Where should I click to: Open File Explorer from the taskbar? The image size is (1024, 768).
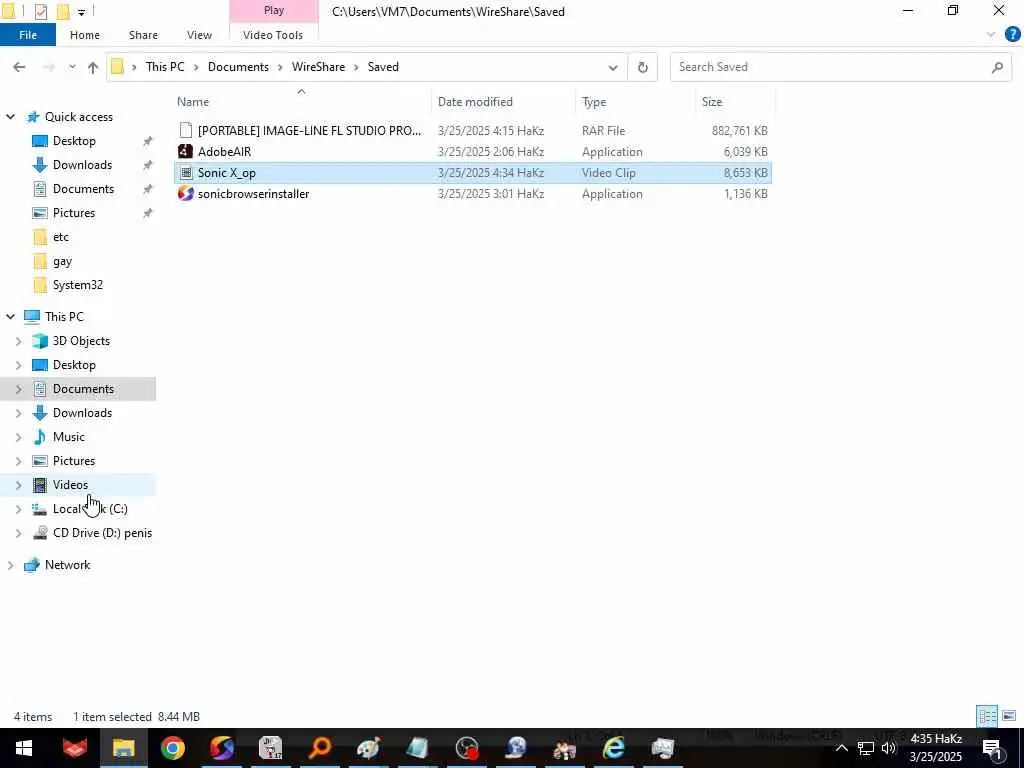(x=123, y=748)
